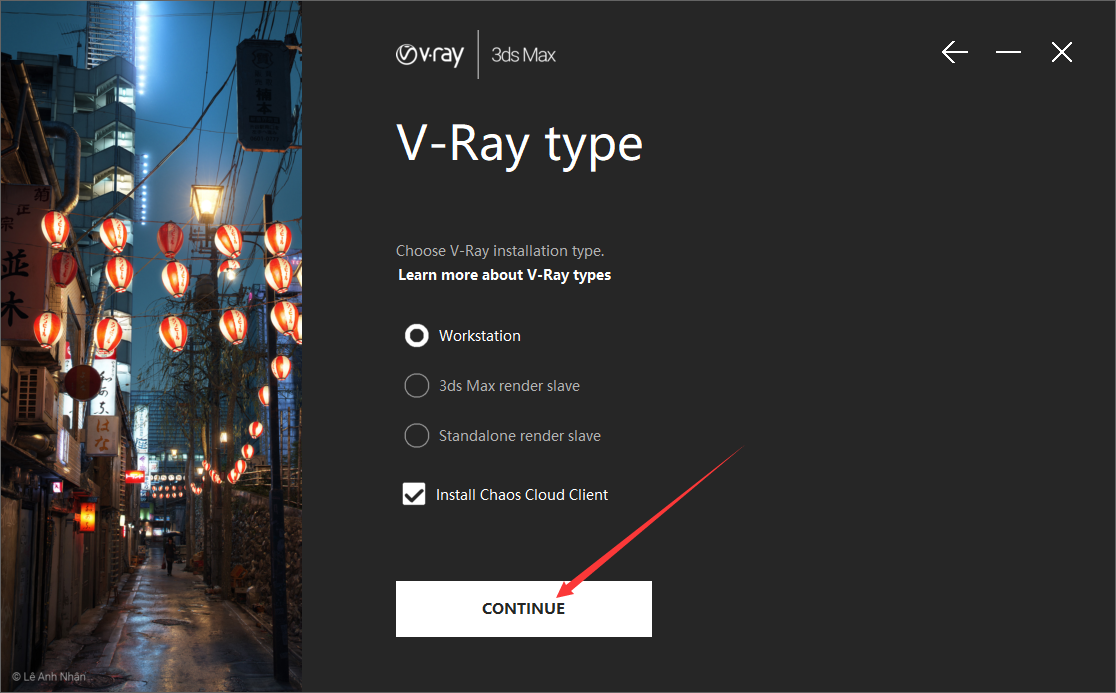Close the V-Ray installer window
Viewport: 1116px width, 693px height.
point(1062,53)
